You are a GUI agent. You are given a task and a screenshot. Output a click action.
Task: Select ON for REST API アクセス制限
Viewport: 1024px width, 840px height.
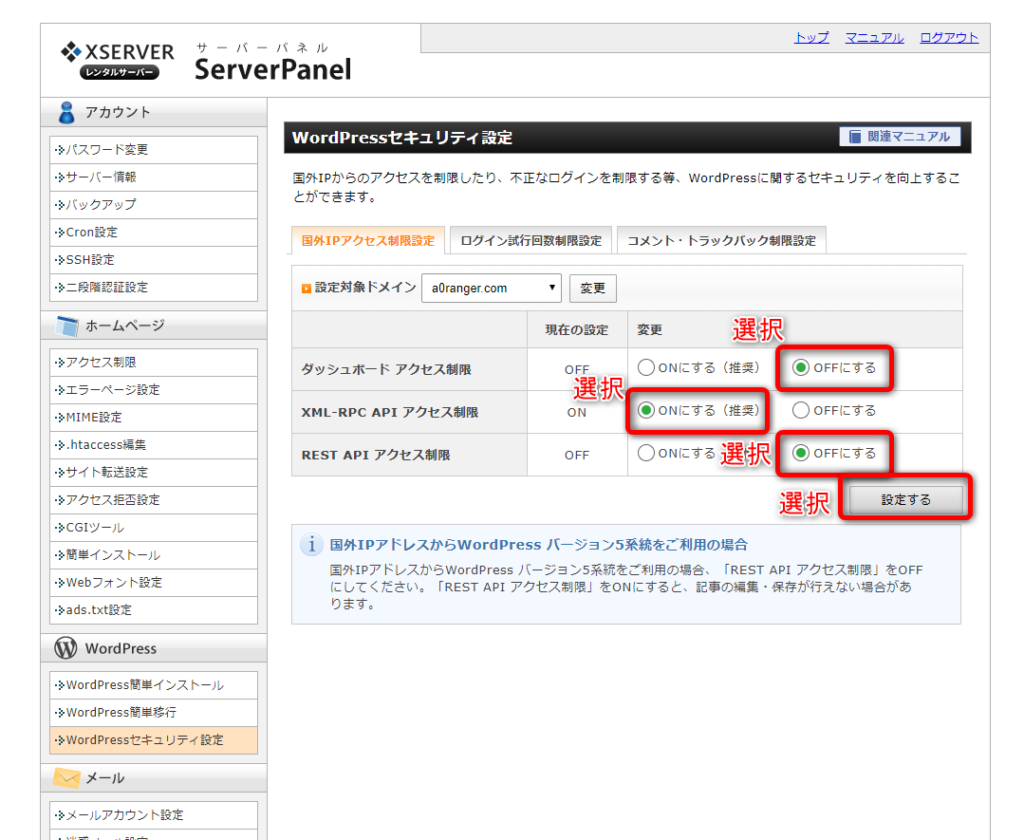(646, 453)
